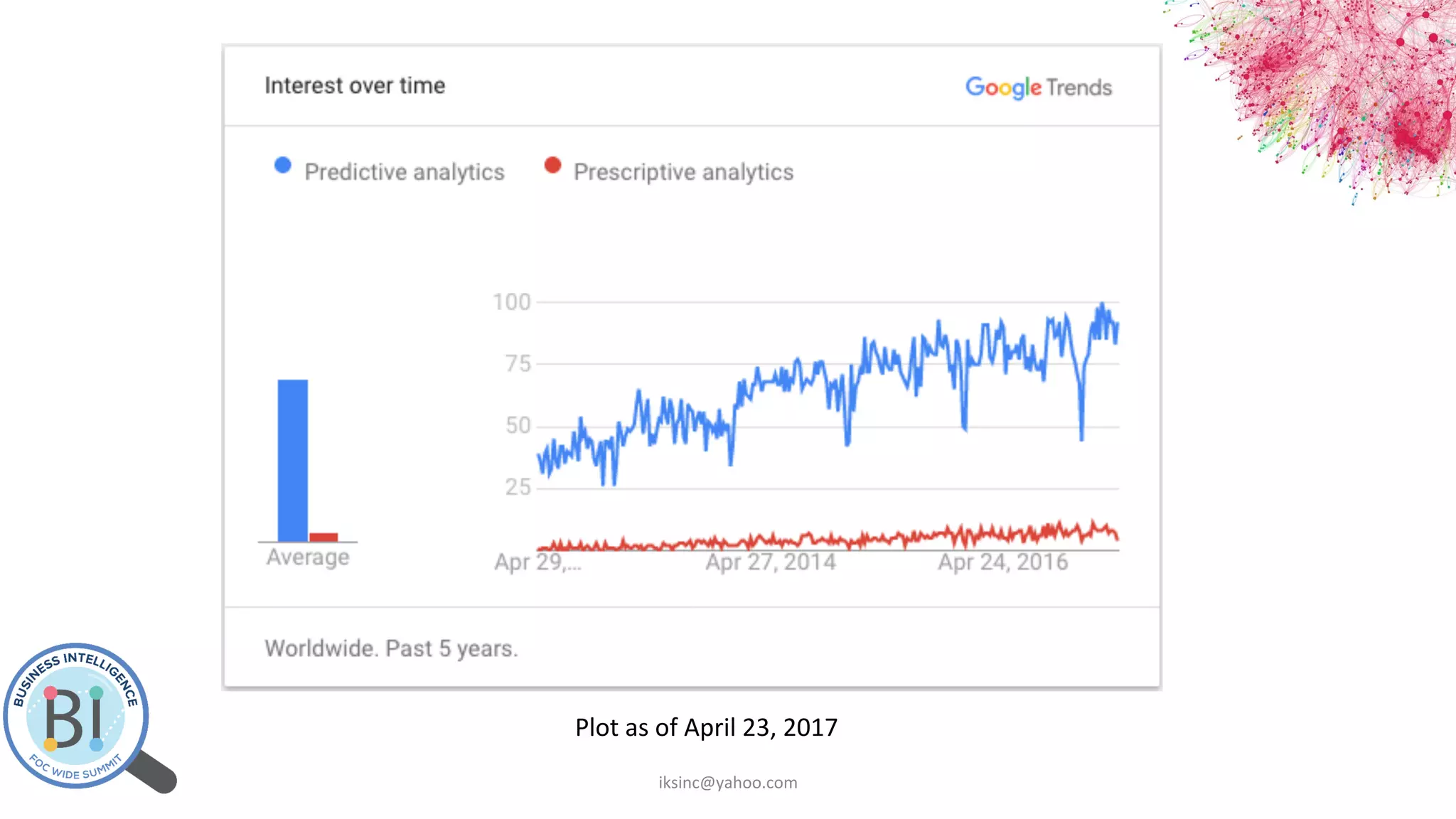The width and height of the screenshot is (1456, 819).
Task: Click the 100 value on the y-axis
Action: pos(512,302)
